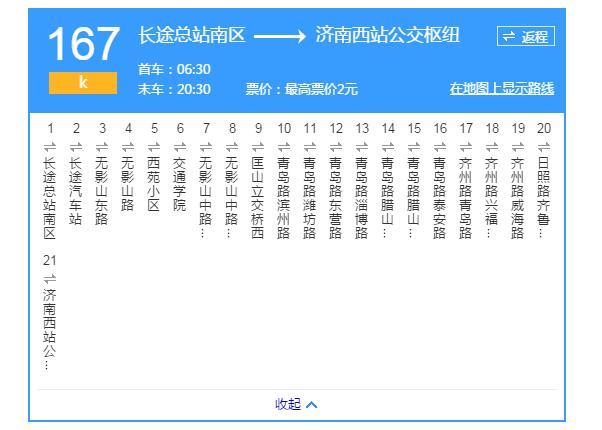This screenshot has width=602, height=430.
Task: Click stop number 10 label
Action: pos(284,128)
